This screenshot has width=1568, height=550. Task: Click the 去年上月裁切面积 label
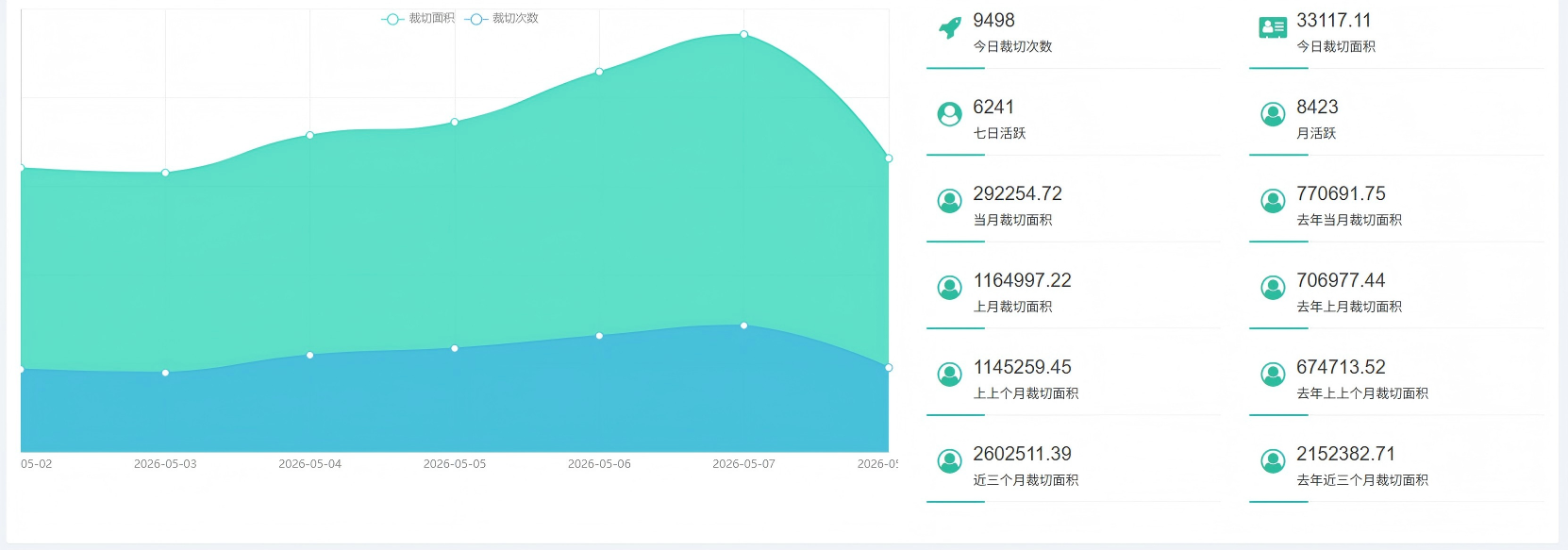pyautogui.click(x=1349, y=307)
